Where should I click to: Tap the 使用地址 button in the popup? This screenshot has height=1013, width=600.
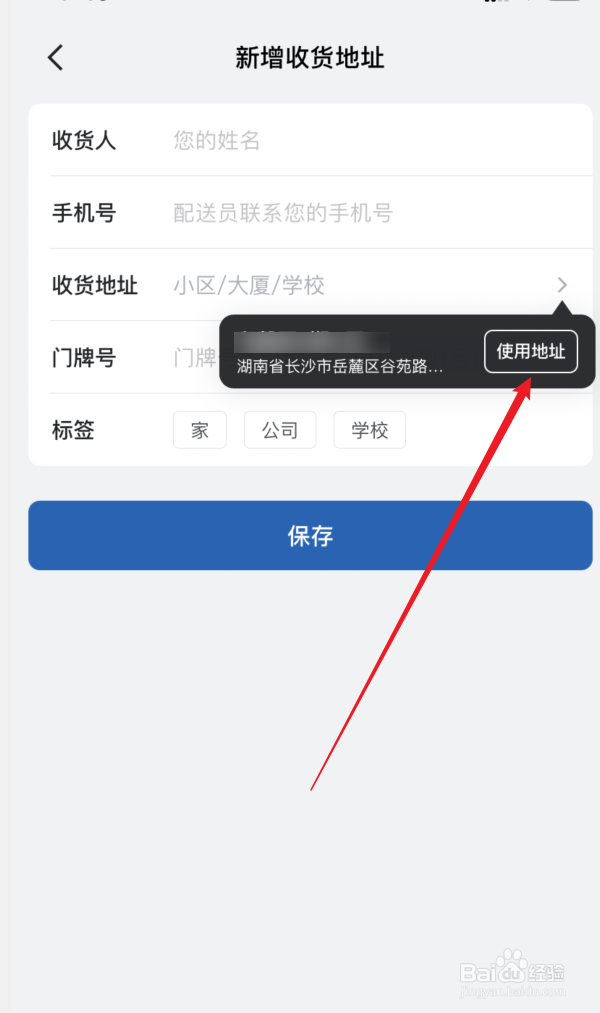coord(531,351)
